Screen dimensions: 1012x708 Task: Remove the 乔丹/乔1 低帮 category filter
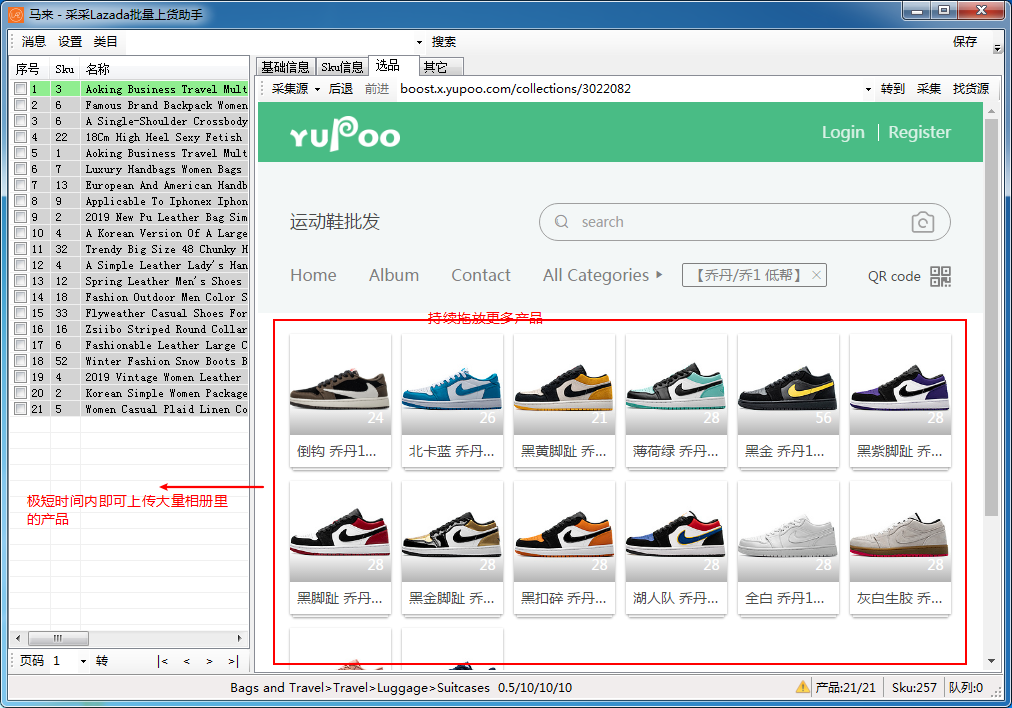(x=816, y=275)
